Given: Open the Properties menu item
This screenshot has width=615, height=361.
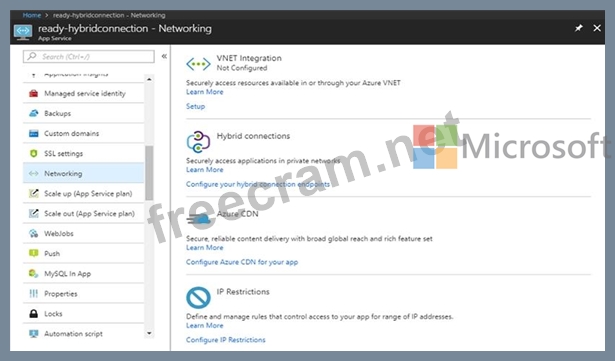Looking at the screenshot, I should coord(84,294).
